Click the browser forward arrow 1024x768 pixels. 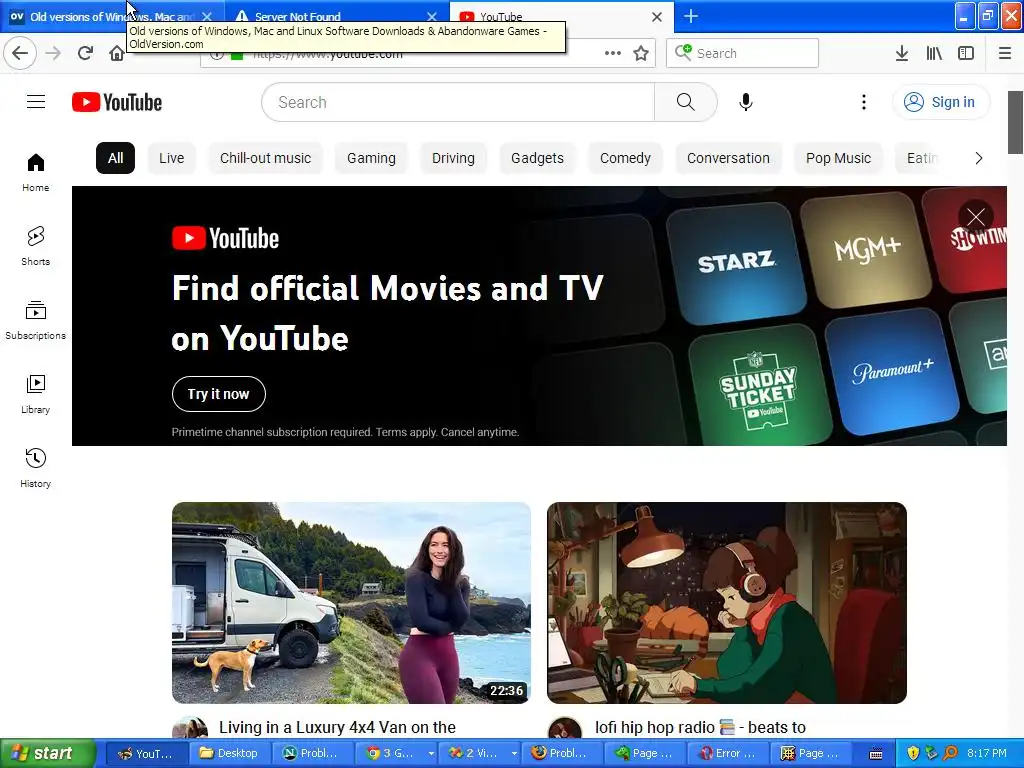[x=53, y=53]
